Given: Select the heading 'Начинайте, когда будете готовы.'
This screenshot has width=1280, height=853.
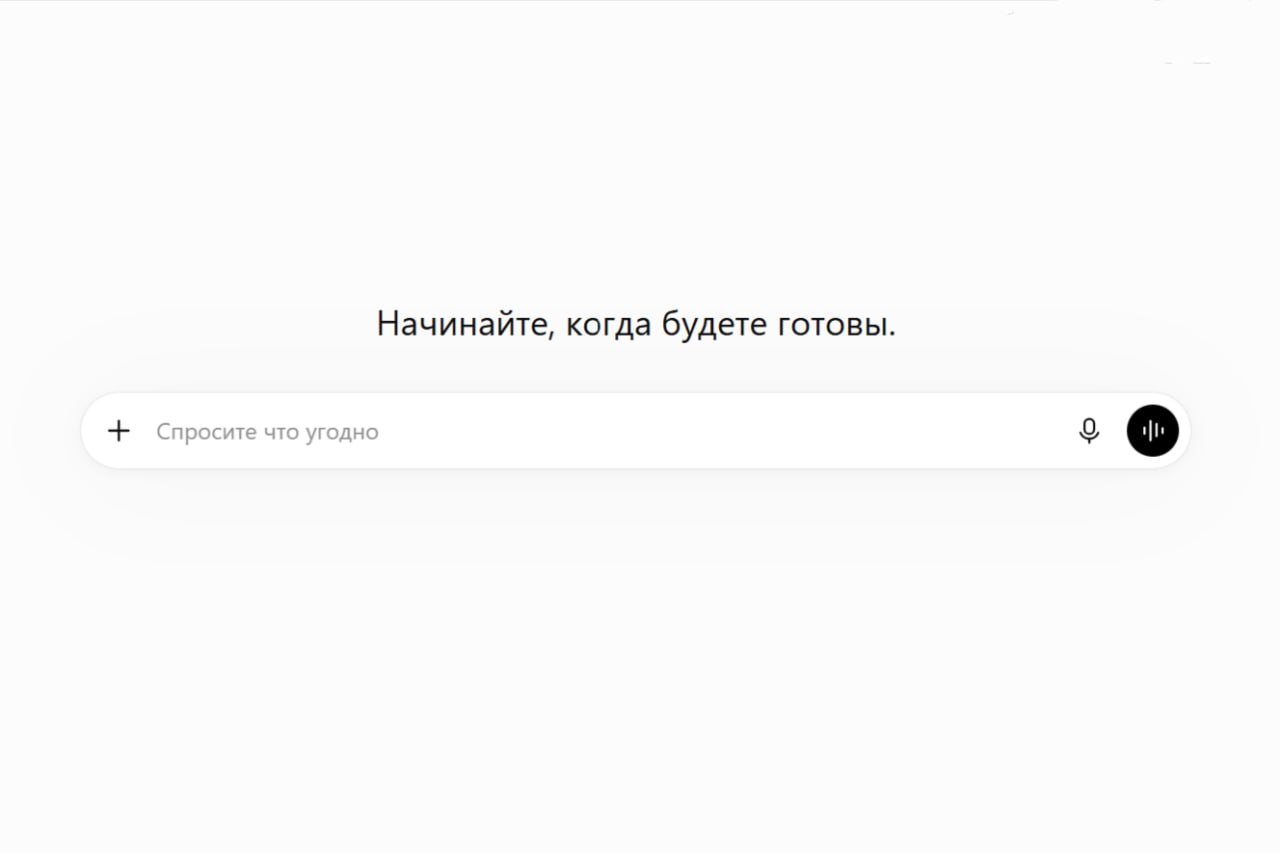Looking at the screenshot, I should [636, 325].
